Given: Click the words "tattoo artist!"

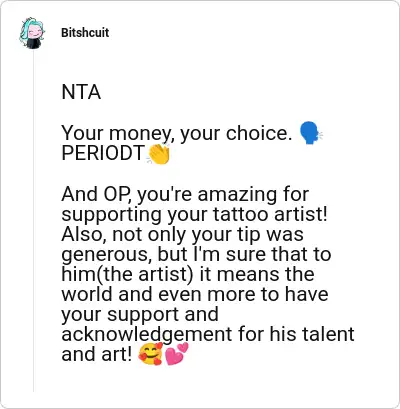Looking at the screenshot, I should (270, 214).
